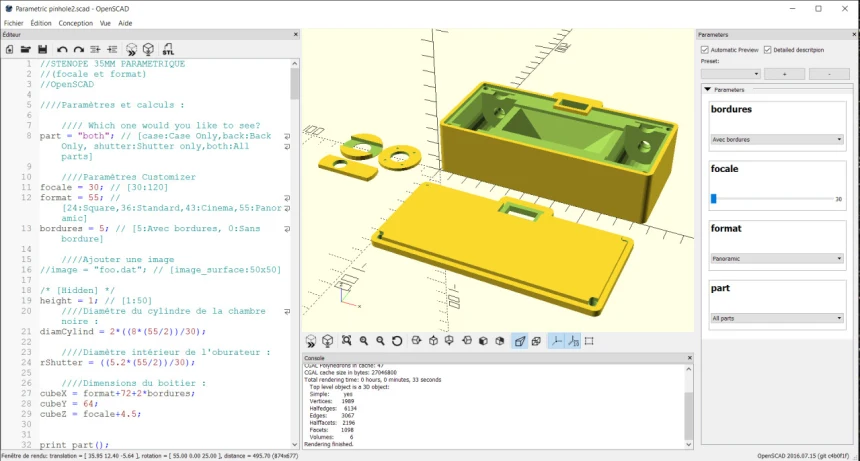Redo the last edit
Image resolution: width=860 pixels, height=461 pixels.
click(78, 49)
